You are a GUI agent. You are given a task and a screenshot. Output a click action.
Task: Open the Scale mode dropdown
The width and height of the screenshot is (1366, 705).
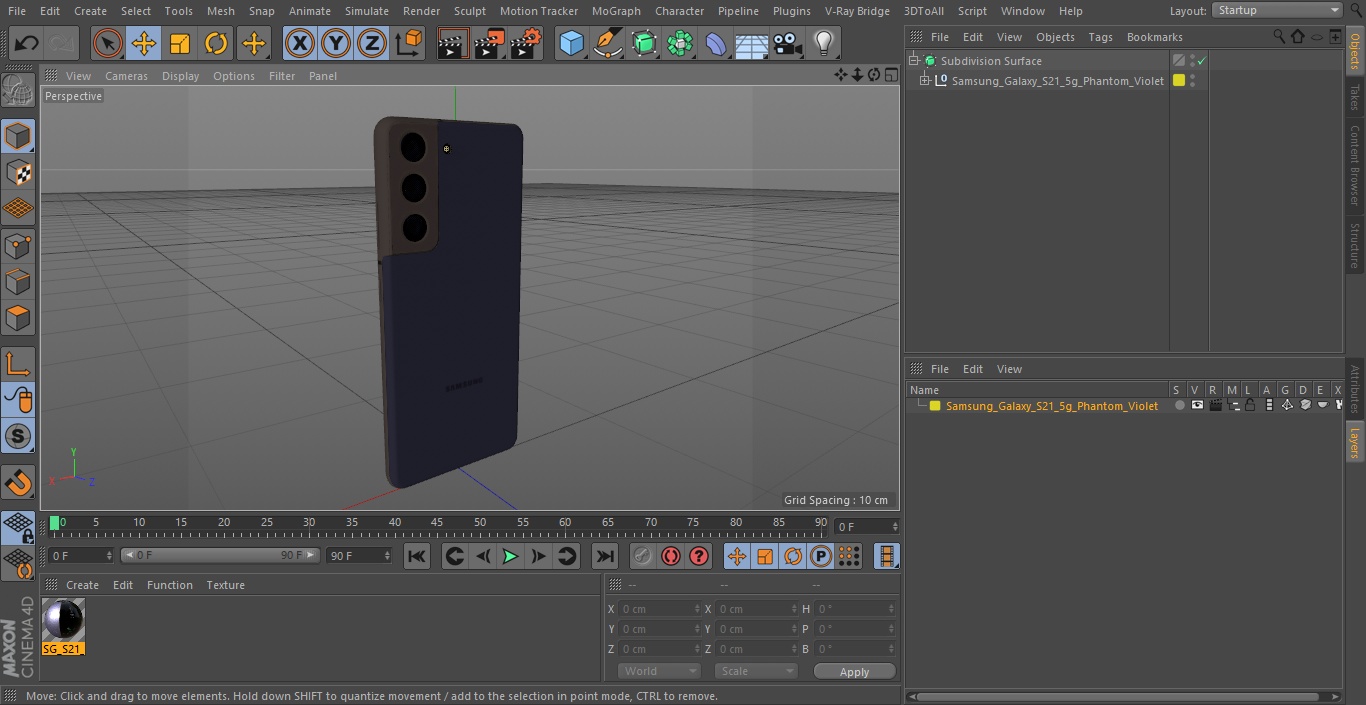pyautogui.click(x=756, y=671)
